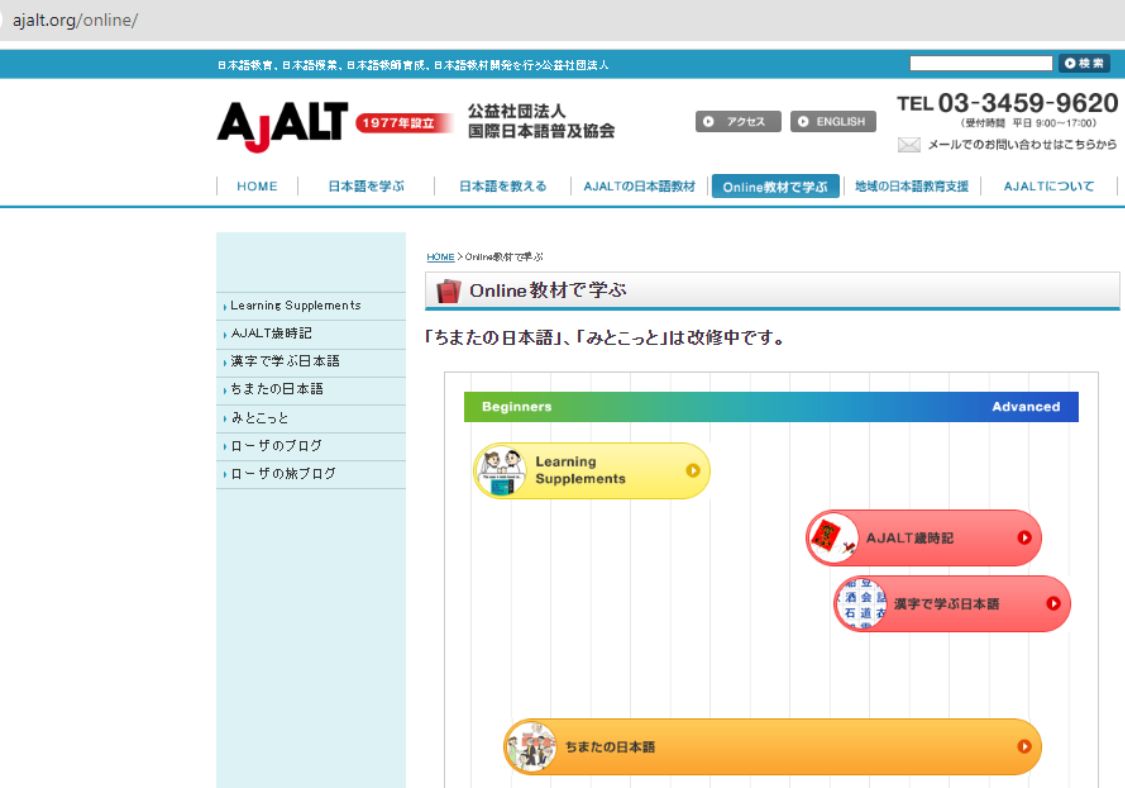
Task: Click the ajalt.org/online/ address bar URL
Action: click(75, 20)
